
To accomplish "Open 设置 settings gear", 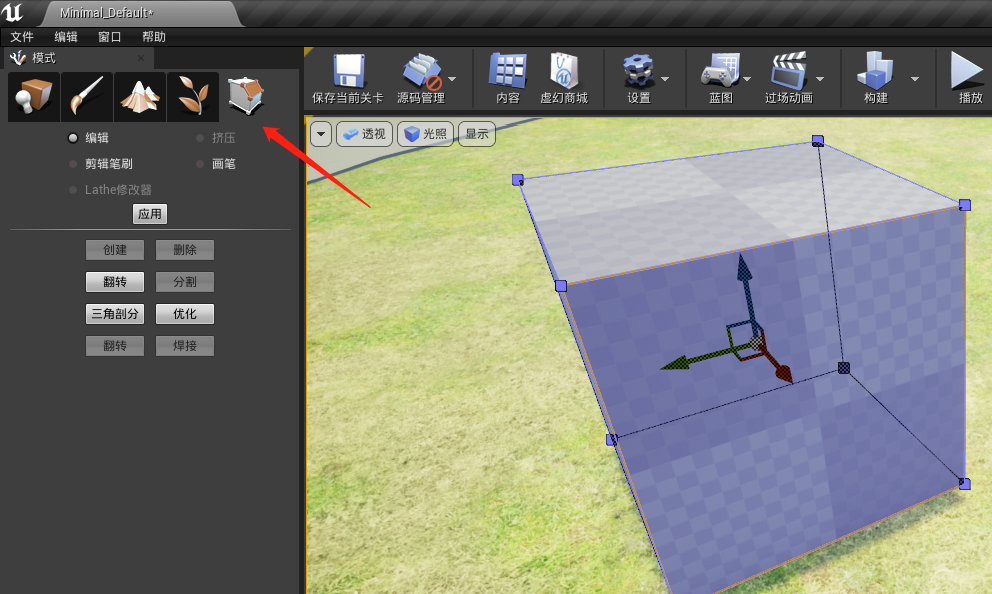I will [638, 79].
